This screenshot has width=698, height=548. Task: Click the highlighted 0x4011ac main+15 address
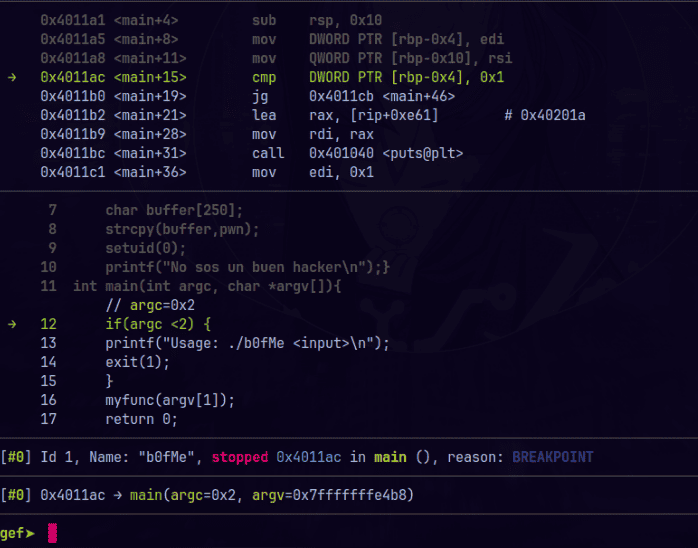click(x=113, y=77)
